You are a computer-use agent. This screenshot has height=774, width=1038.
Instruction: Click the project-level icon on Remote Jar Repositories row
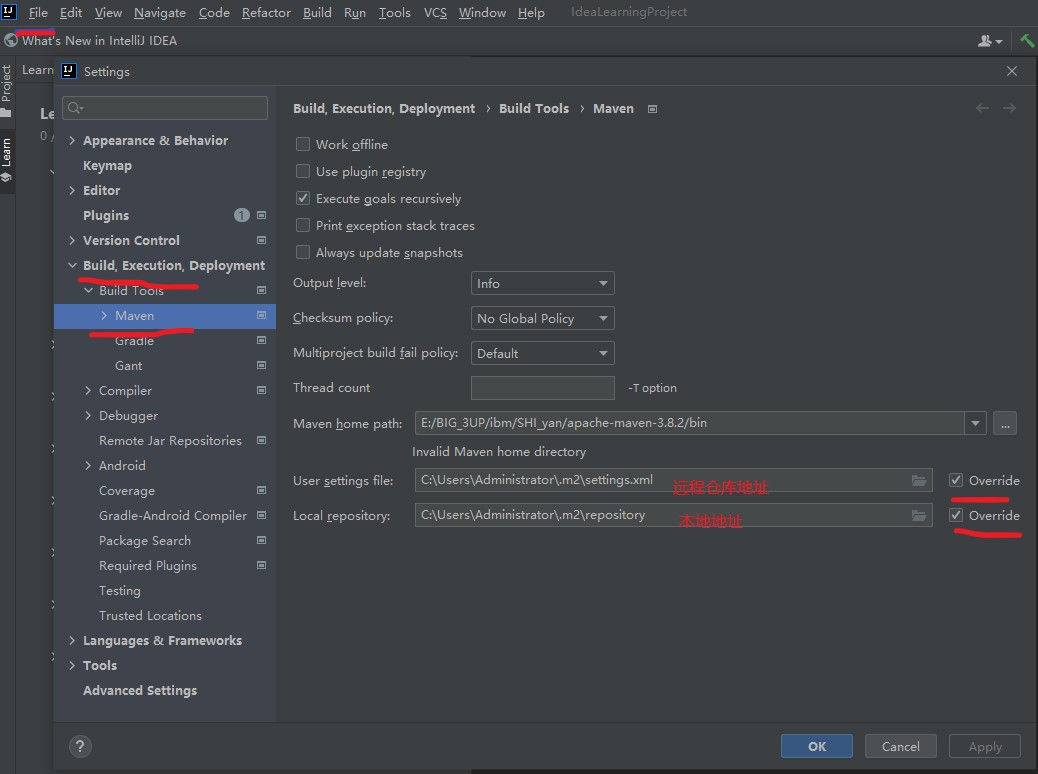261,440
